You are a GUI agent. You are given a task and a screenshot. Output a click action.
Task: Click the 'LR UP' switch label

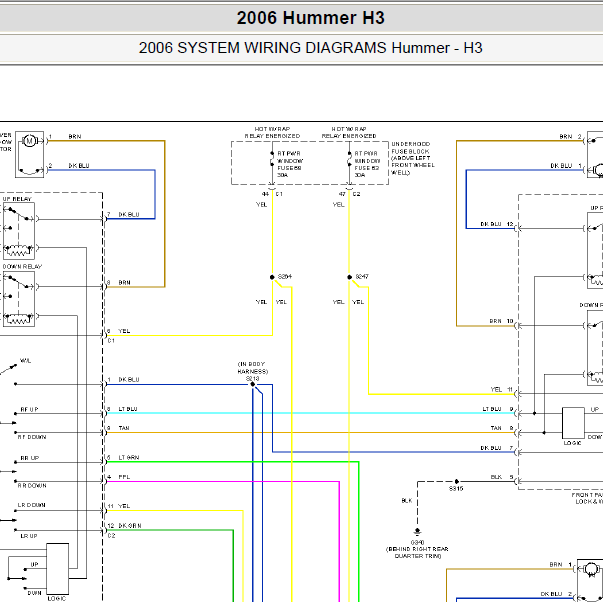pyautogui.click(x=29, y=536)
